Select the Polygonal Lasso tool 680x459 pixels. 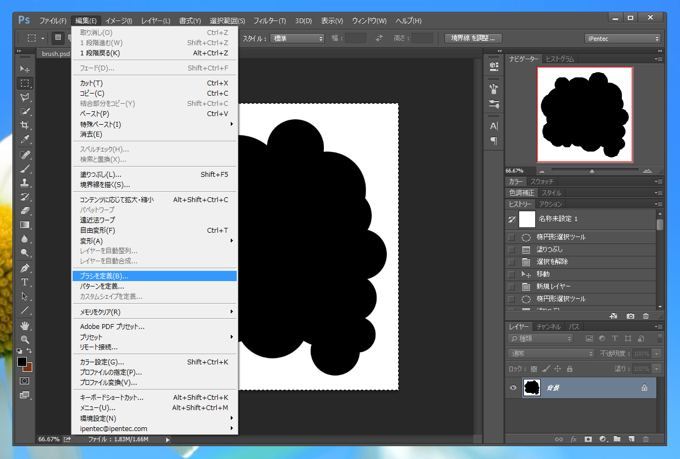[25, 97]
